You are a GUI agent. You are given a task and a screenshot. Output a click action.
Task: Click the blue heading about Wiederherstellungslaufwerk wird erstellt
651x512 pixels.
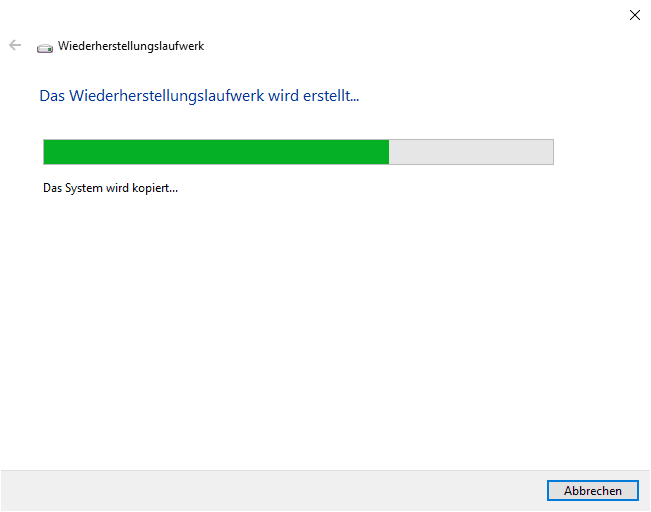coord(199,96)
